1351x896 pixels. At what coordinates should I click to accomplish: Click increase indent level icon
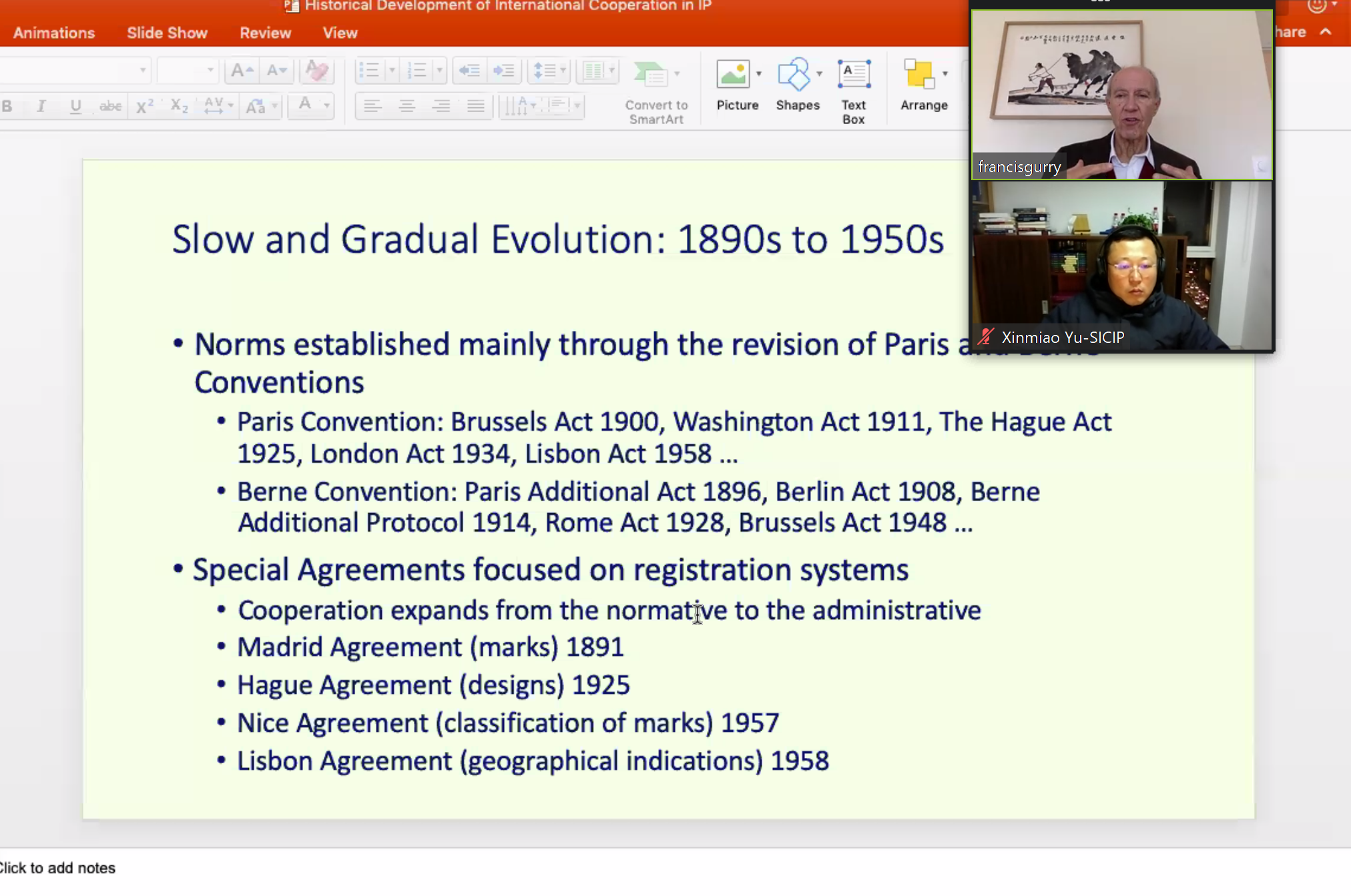pos(504,71)
